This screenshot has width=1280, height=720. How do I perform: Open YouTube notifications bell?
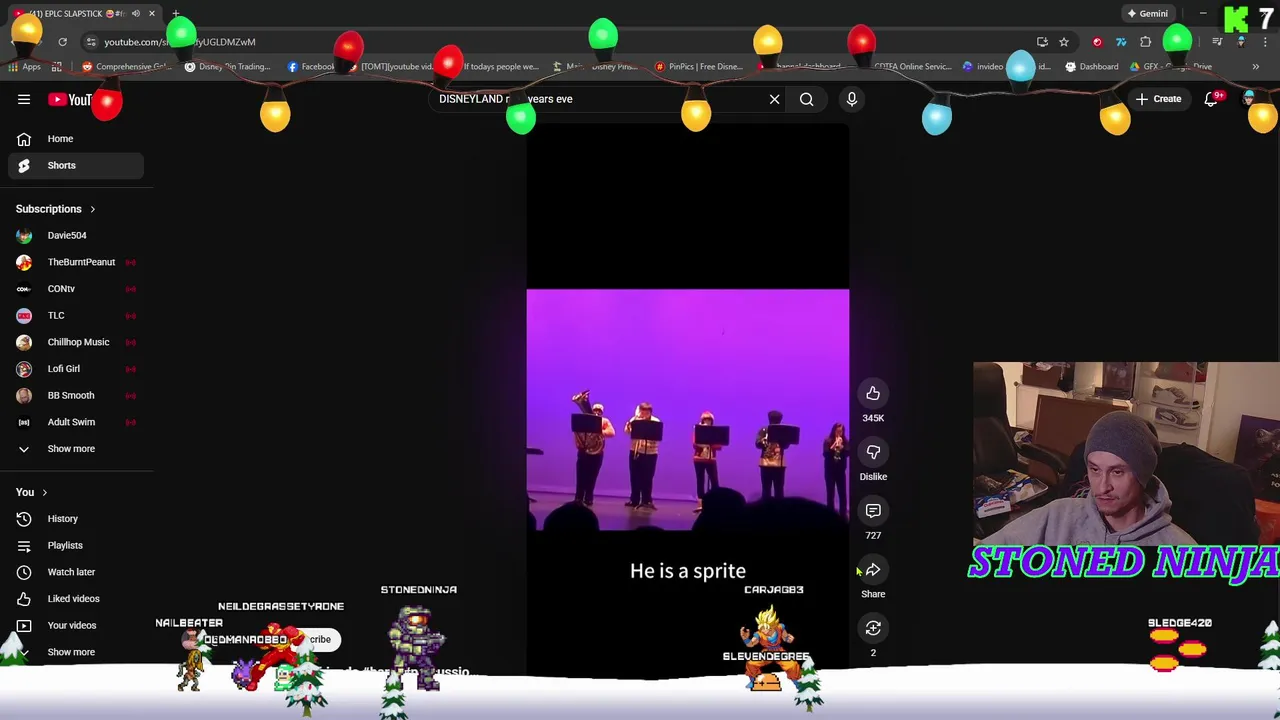(1211, 99)
